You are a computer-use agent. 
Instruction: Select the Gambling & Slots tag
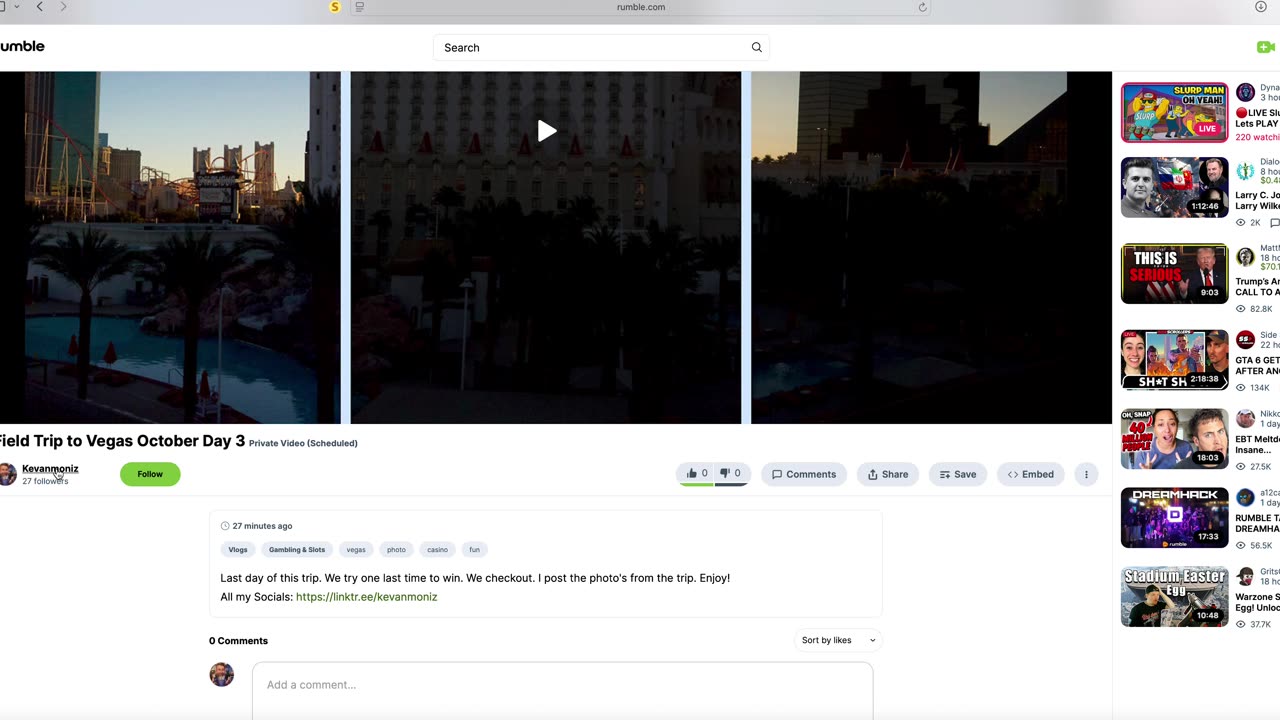click(x=297, y=549)
